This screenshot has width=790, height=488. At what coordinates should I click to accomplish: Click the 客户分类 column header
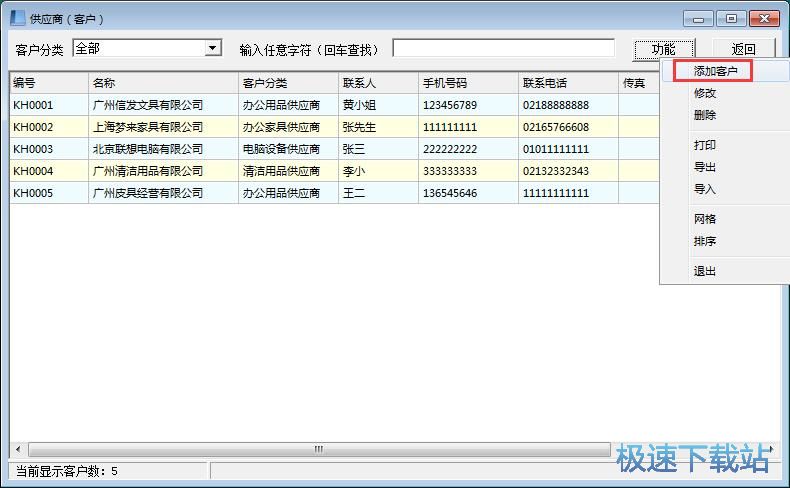pos(288,83)
